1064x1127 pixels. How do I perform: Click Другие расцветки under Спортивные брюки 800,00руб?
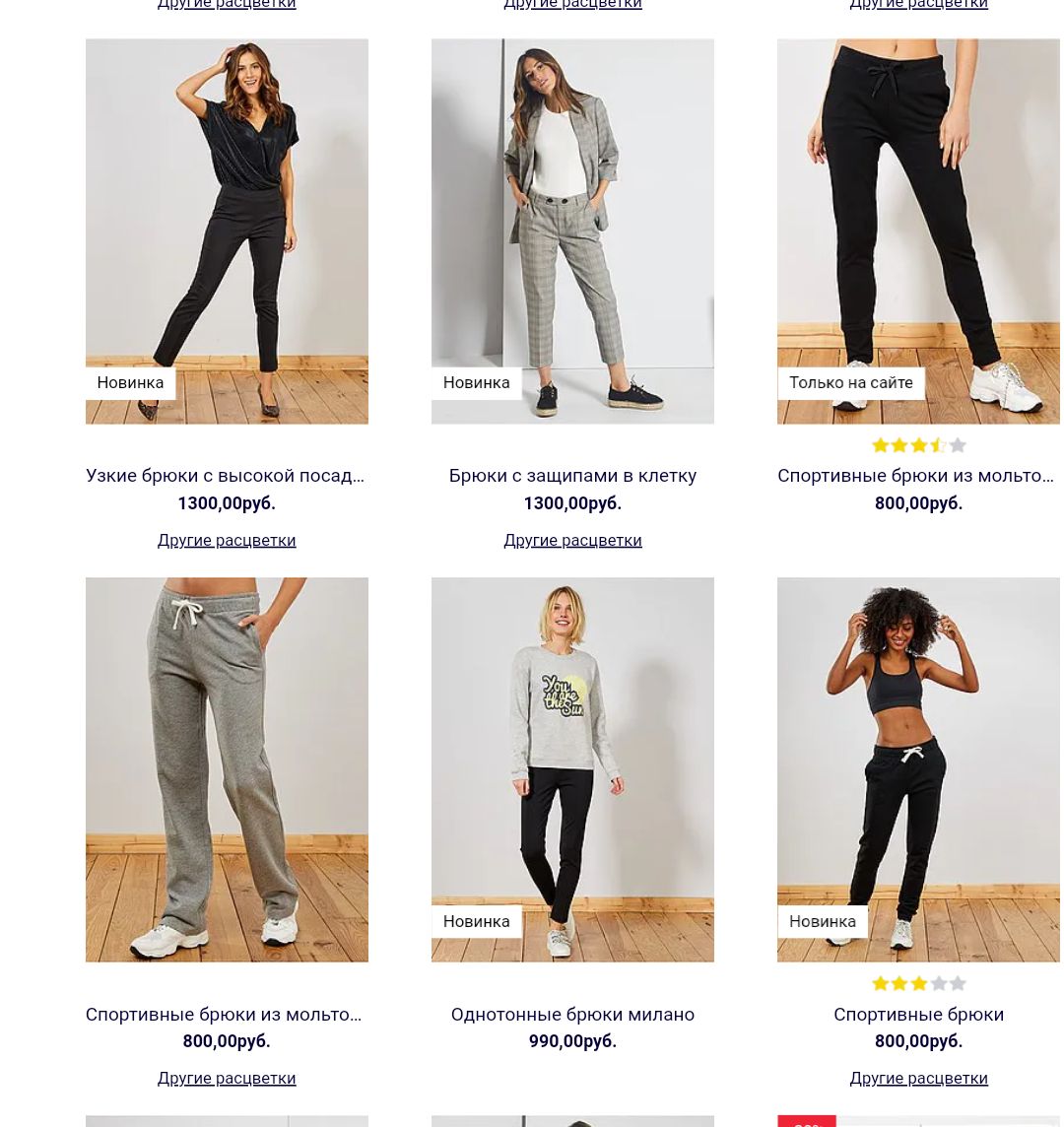(918, 1078)
